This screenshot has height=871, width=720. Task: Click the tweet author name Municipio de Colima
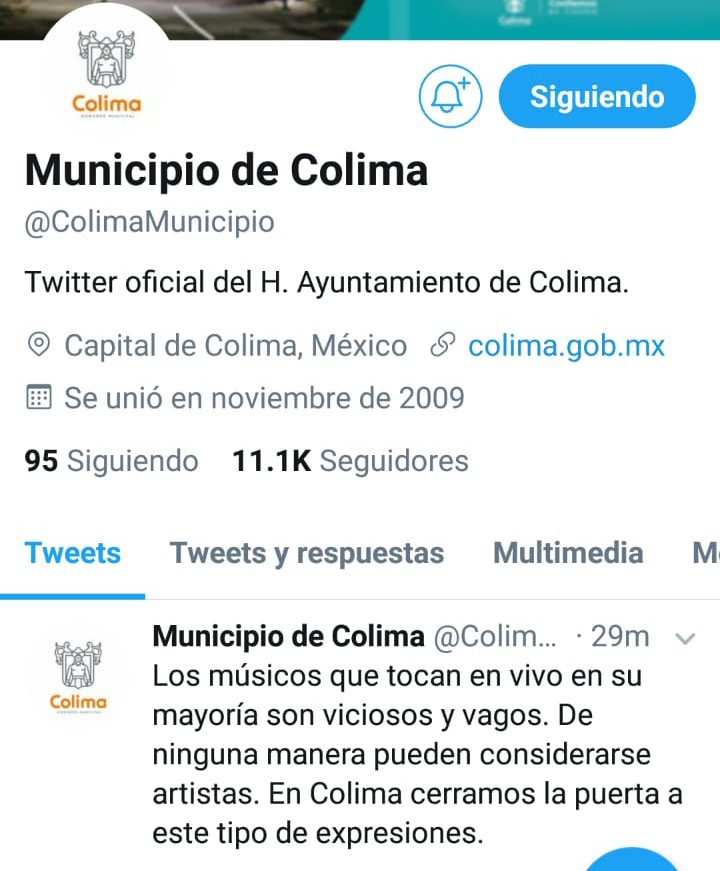click(x=288, y=636)
